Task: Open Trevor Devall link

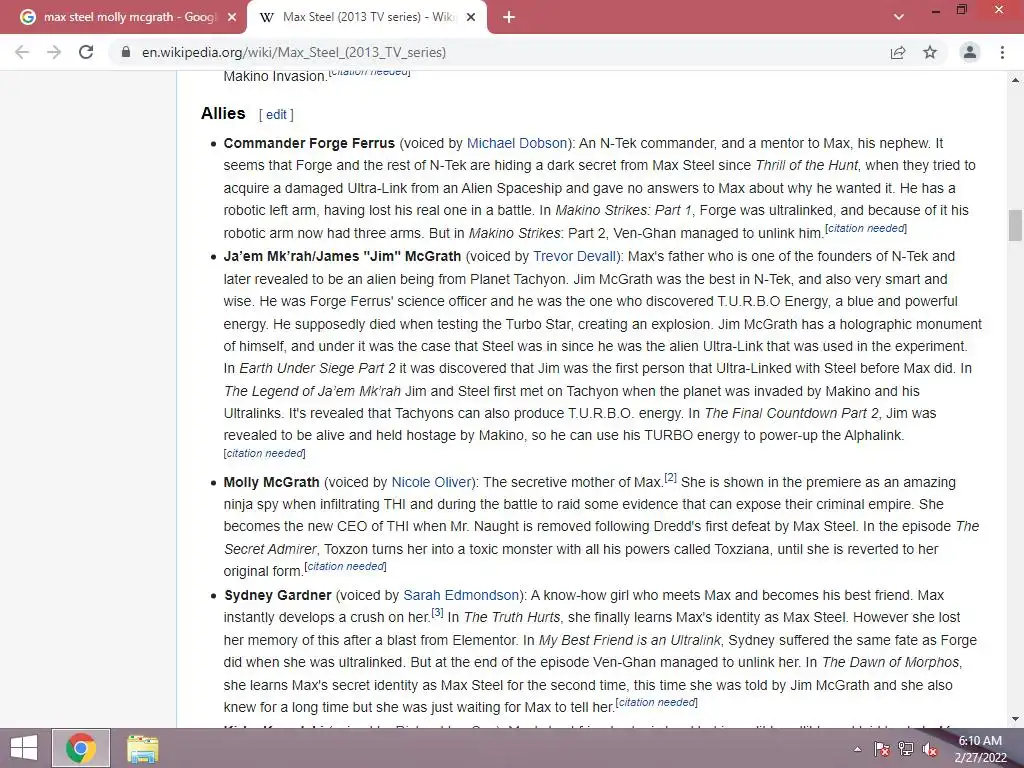Action: [574, 256]
